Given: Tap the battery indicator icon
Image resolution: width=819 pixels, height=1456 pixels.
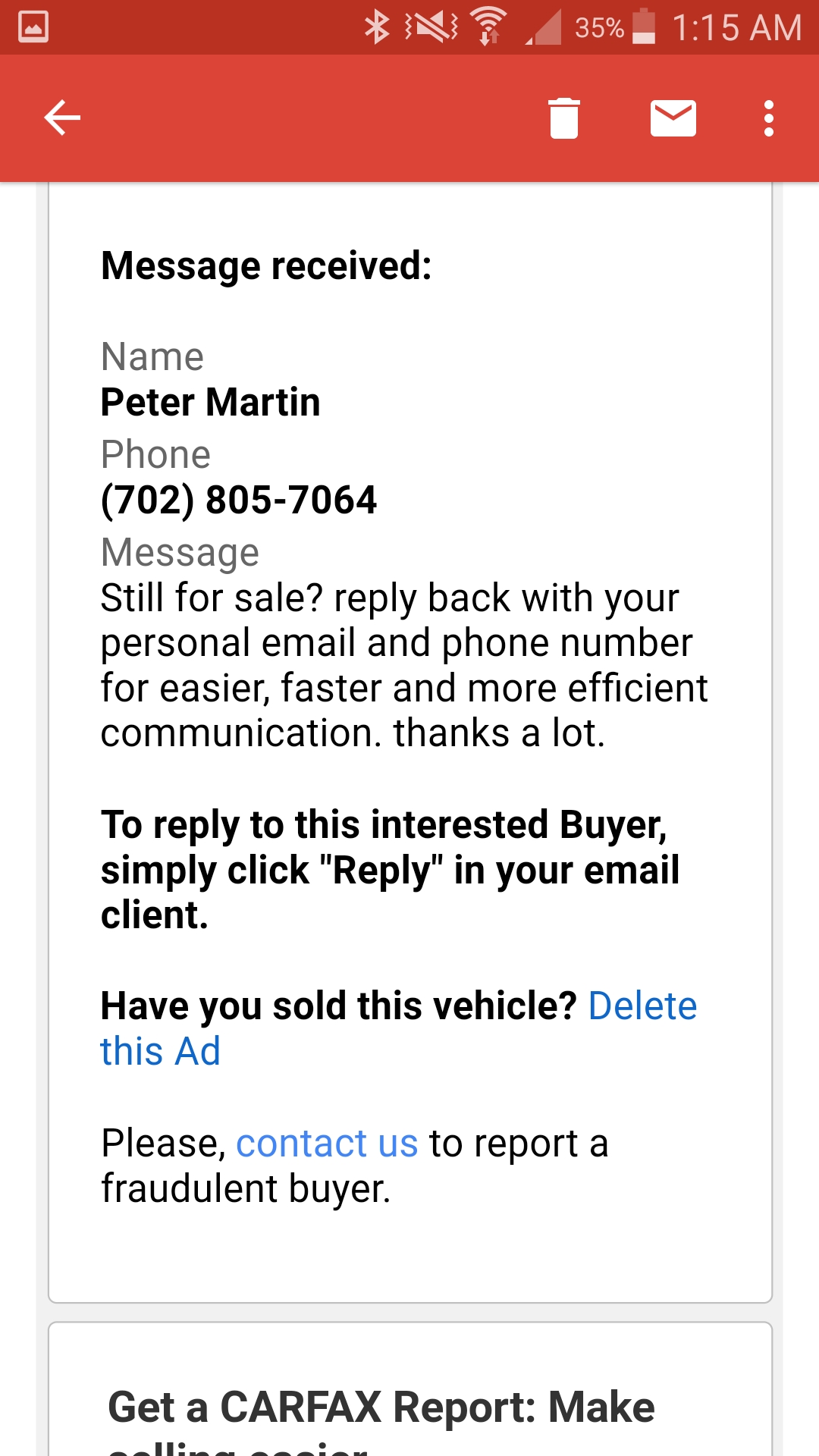Looking at the screenshot, I should pos(644,27).
